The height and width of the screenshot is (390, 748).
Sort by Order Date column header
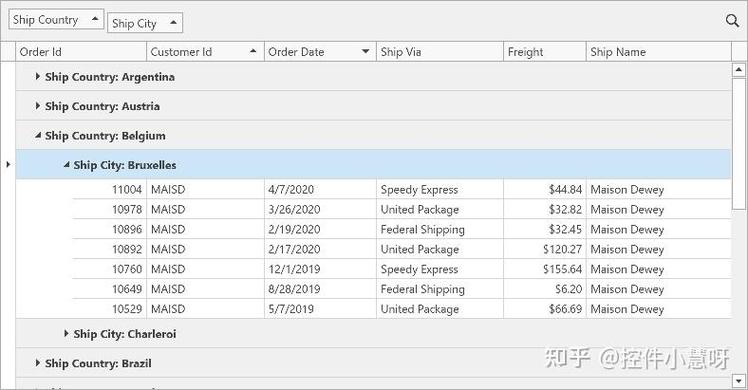(x=320, y=51)
